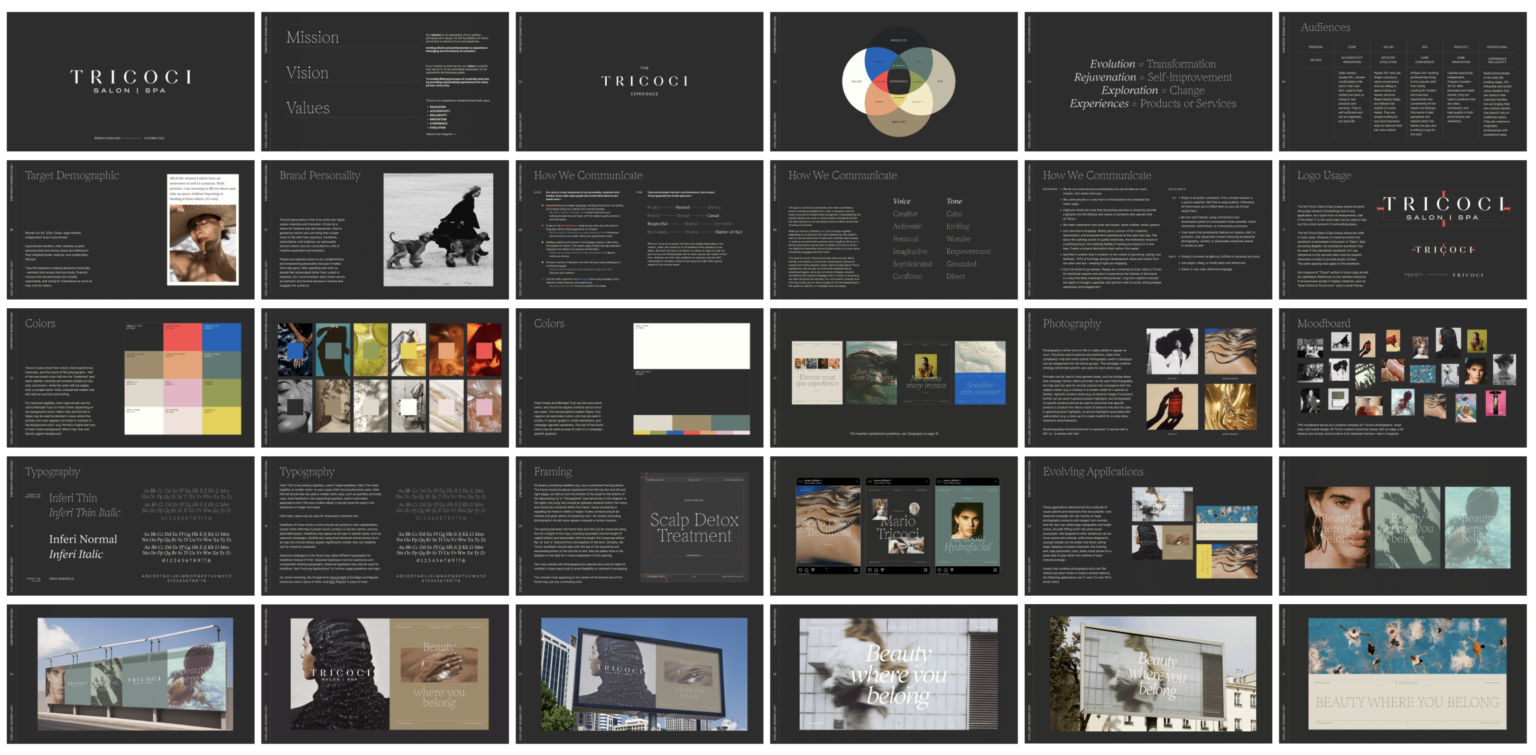Screen dimensions: 1536x755
Task: Select the Evolution ≠ Transformation slide
Action: 1148,81
